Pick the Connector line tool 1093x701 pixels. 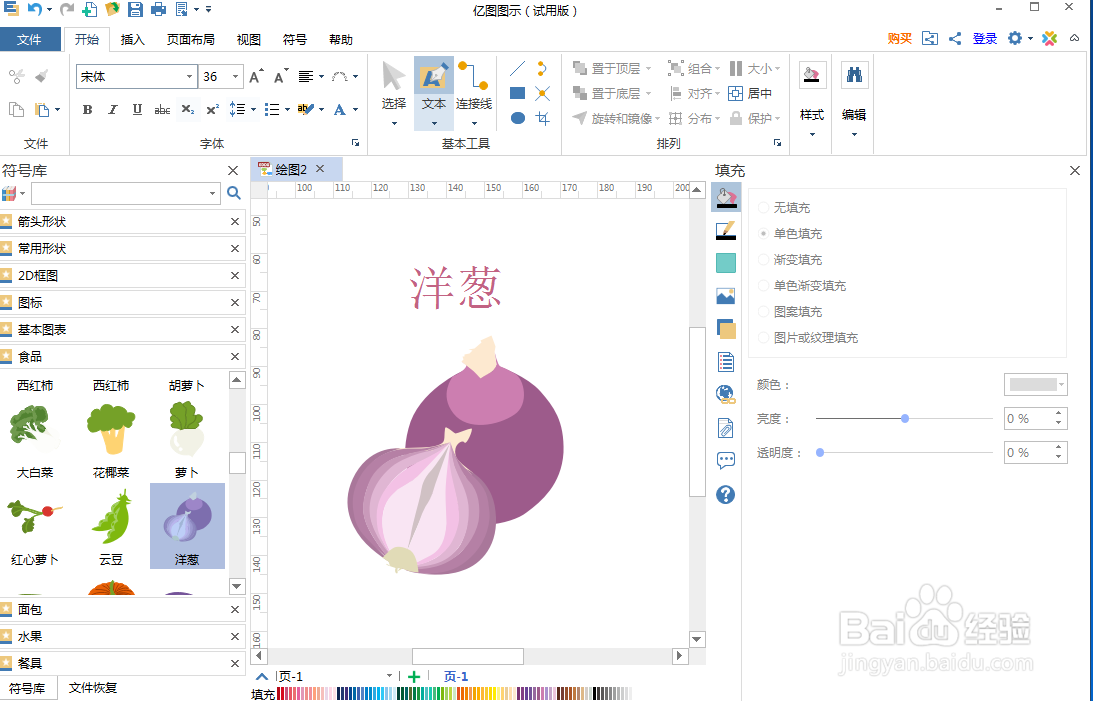coord(474,93)
